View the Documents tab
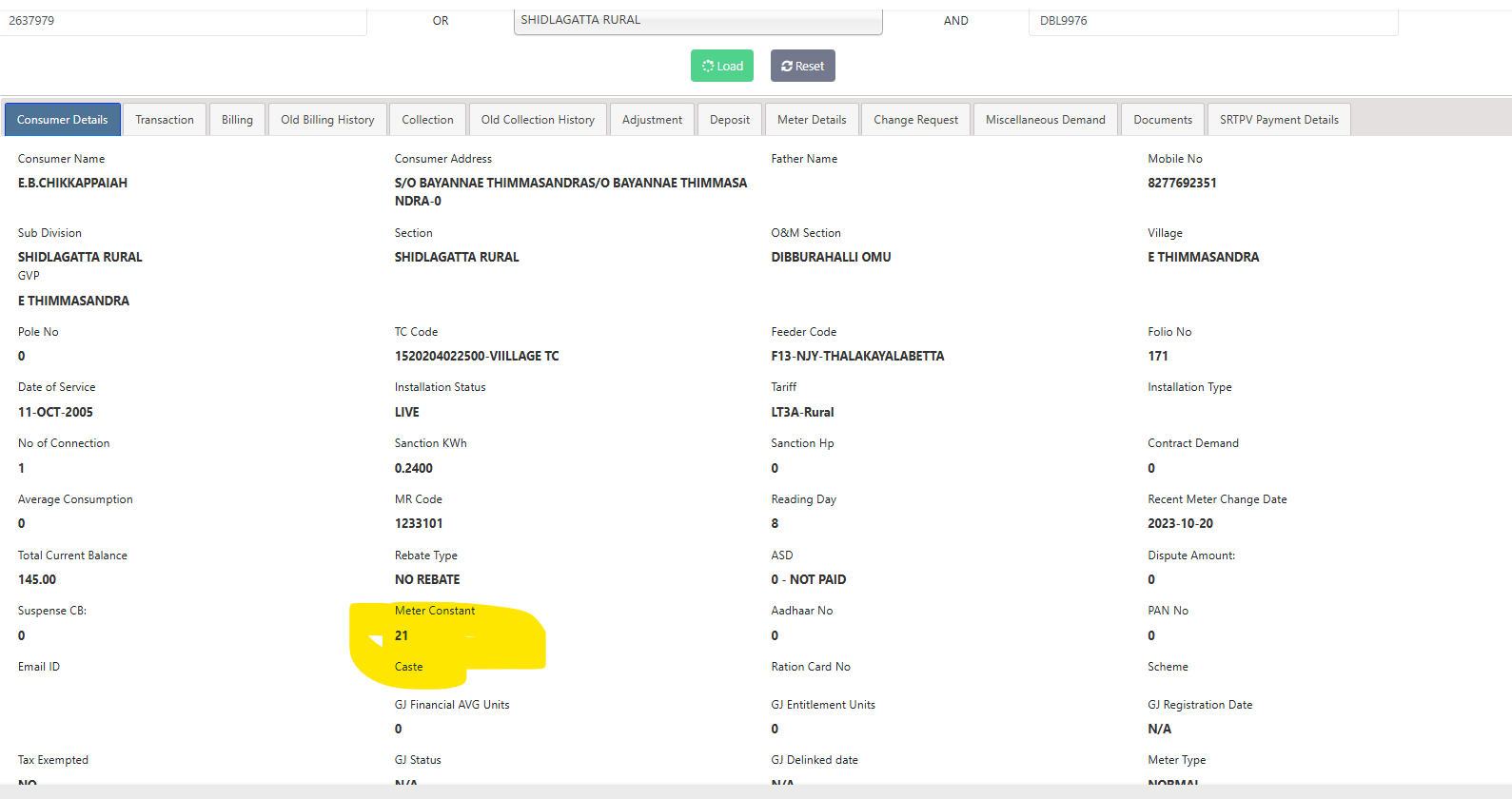 pos(1163,120)
